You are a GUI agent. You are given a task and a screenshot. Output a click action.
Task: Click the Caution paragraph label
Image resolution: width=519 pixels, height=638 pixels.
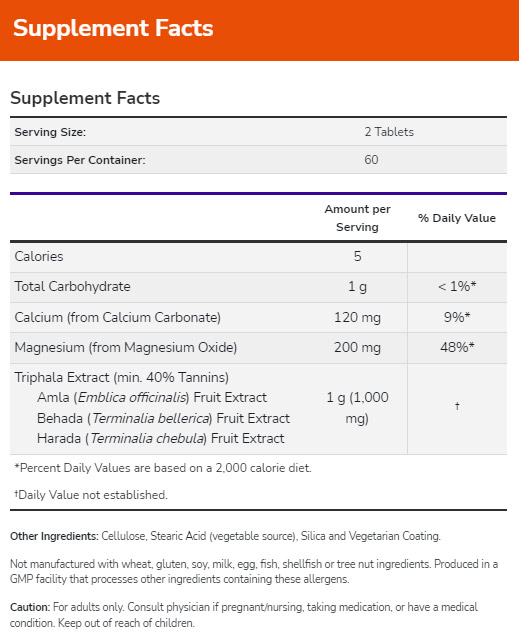(x=30, y=607)
